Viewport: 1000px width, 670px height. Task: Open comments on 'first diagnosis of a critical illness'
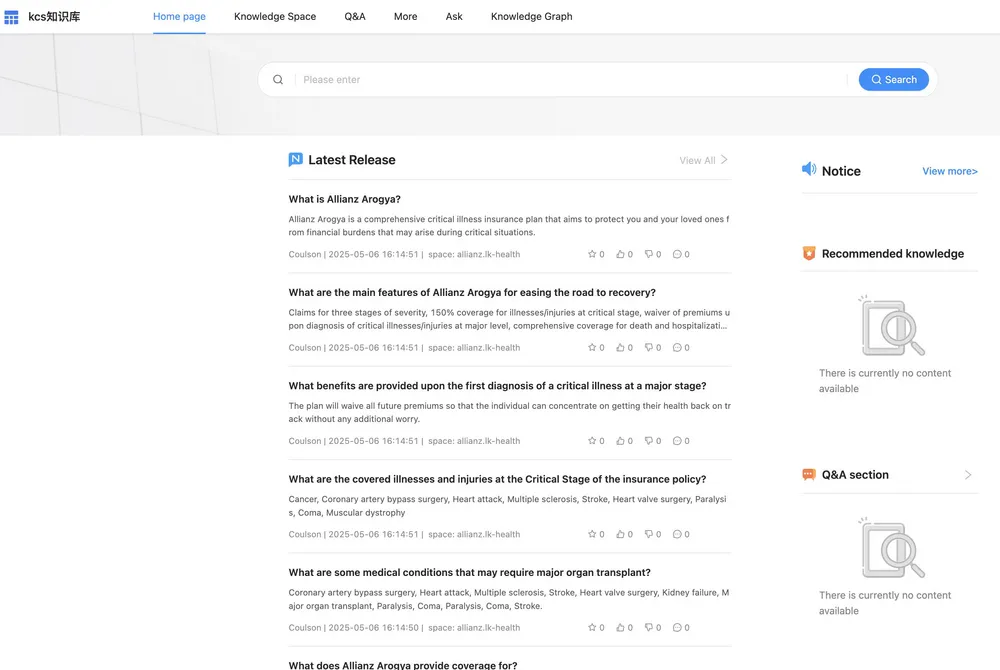click(x=677, y=441)
